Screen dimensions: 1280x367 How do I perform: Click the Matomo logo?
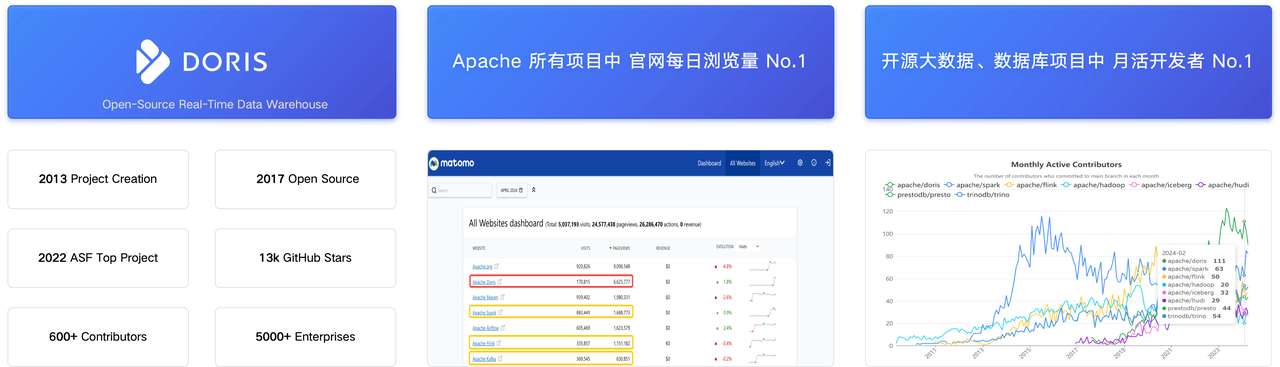(x=452, y=163)
